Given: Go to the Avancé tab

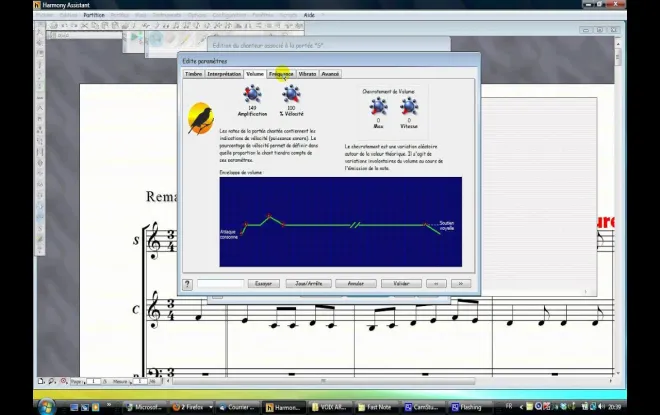Looking at the screenshot, I should (x=330, y=74).
